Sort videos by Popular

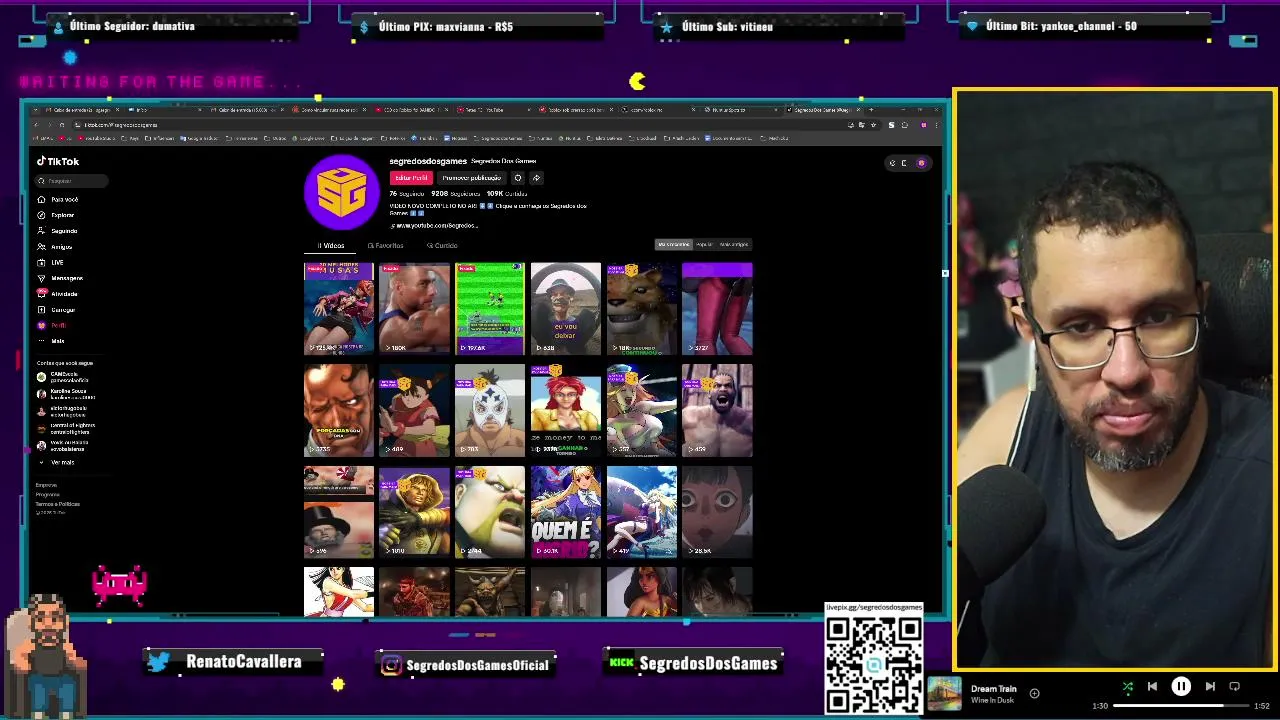point(704,244)
